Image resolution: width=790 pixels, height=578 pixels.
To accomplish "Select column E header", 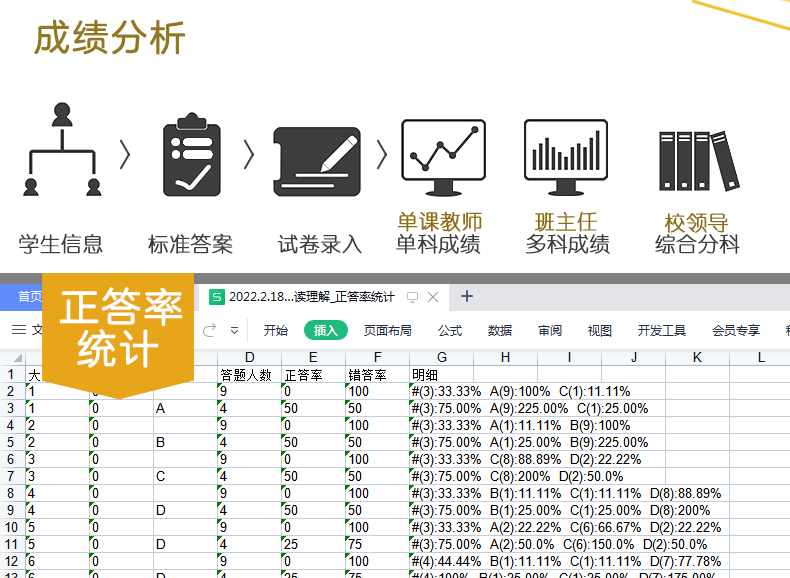I will click(313, 358).
